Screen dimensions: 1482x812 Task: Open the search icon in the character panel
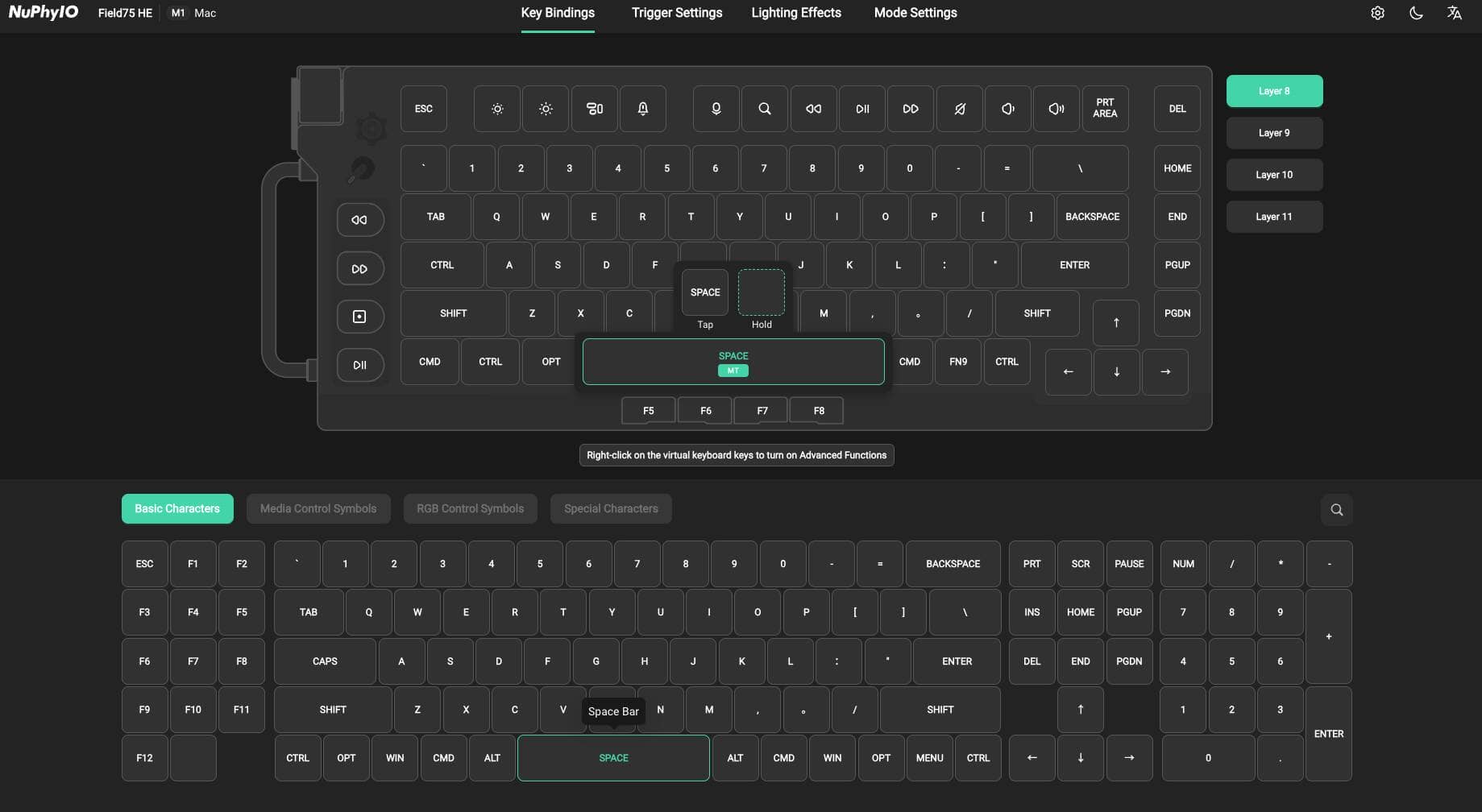click(1336, 509)
